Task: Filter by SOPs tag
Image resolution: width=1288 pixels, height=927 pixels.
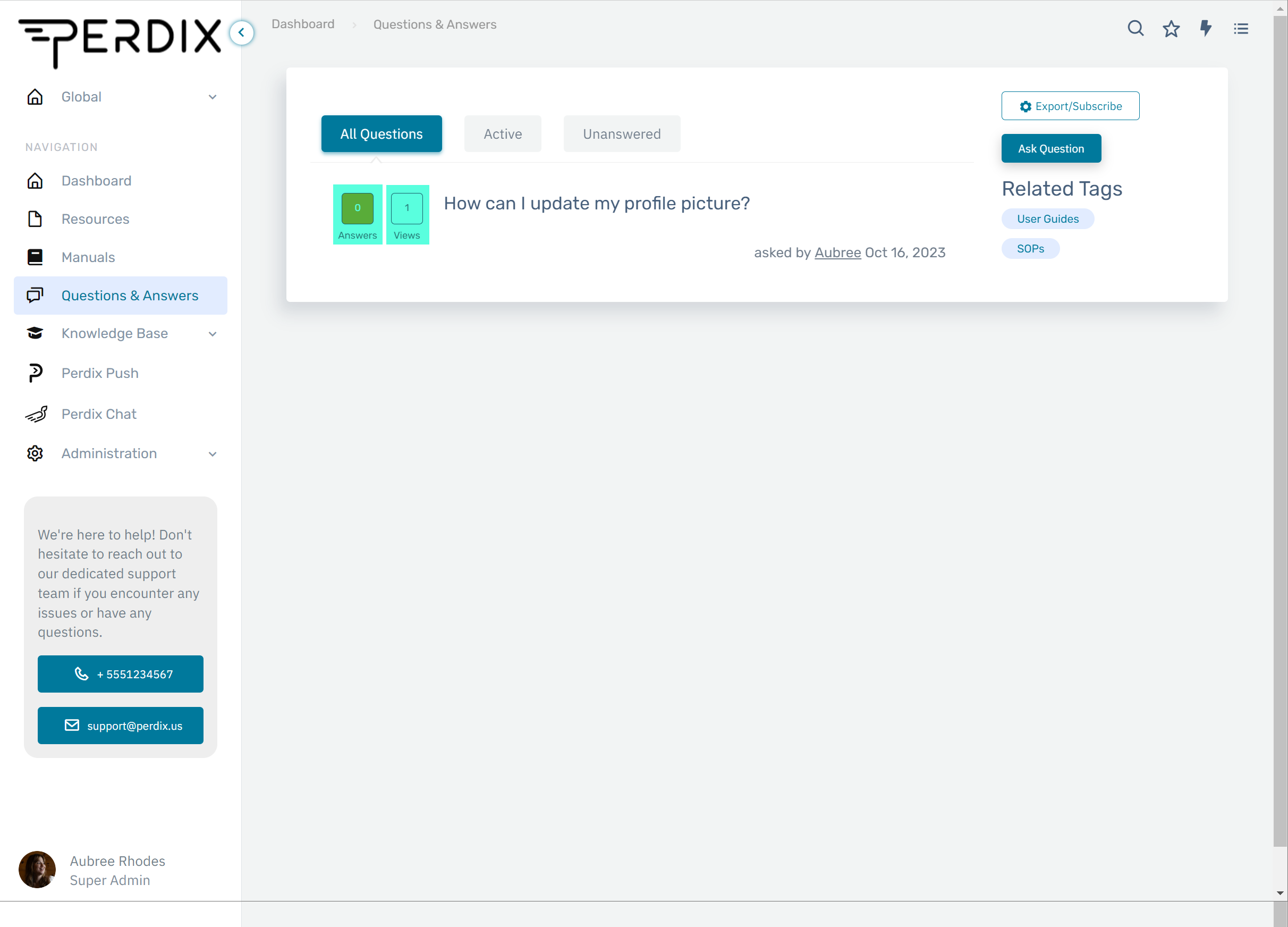Action: 1031,248
